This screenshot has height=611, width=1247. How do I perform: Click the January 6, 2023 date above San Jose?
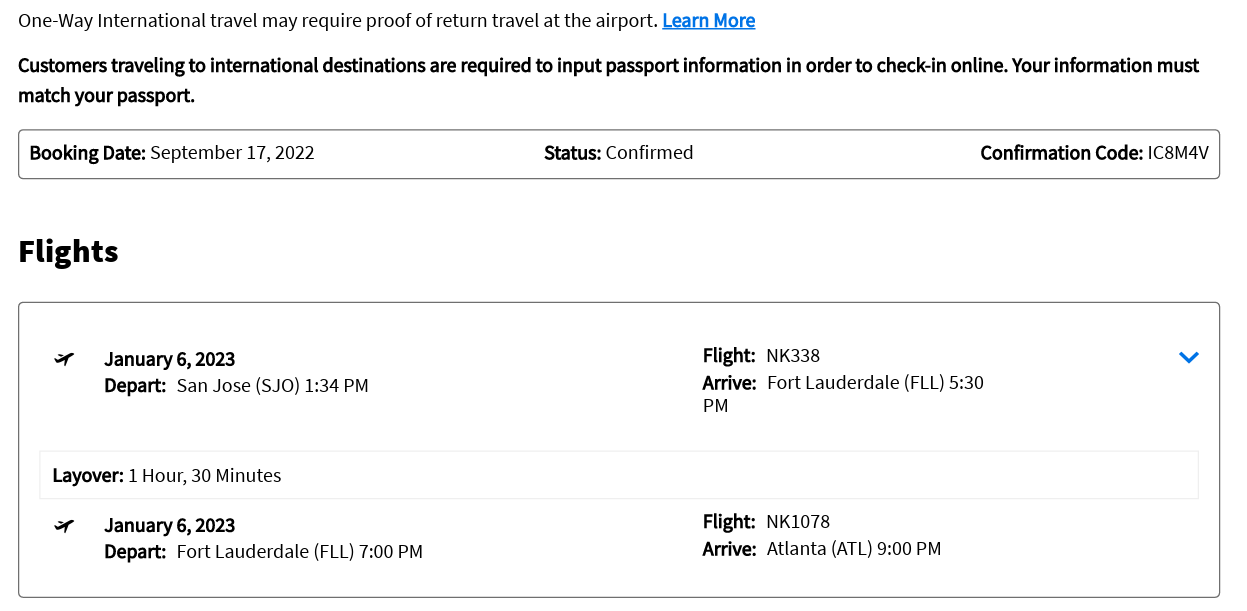coord(170,359)
